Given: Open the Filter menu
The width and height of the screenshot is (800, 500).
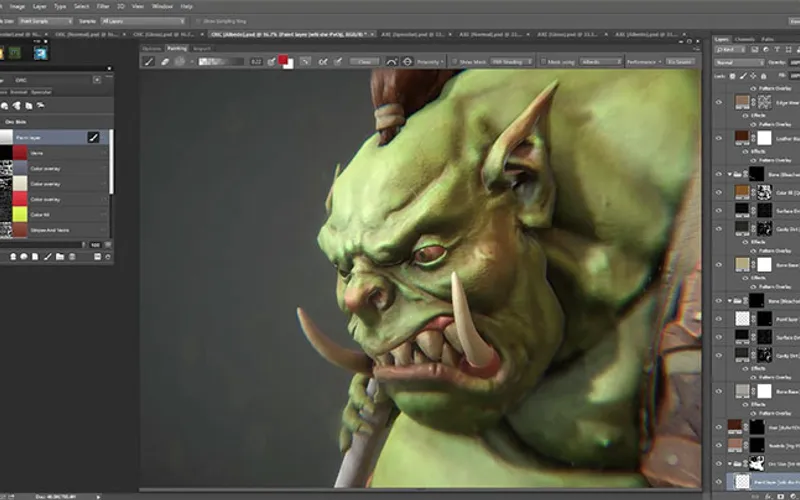Looking at the screenshot, I should point(103,6).
